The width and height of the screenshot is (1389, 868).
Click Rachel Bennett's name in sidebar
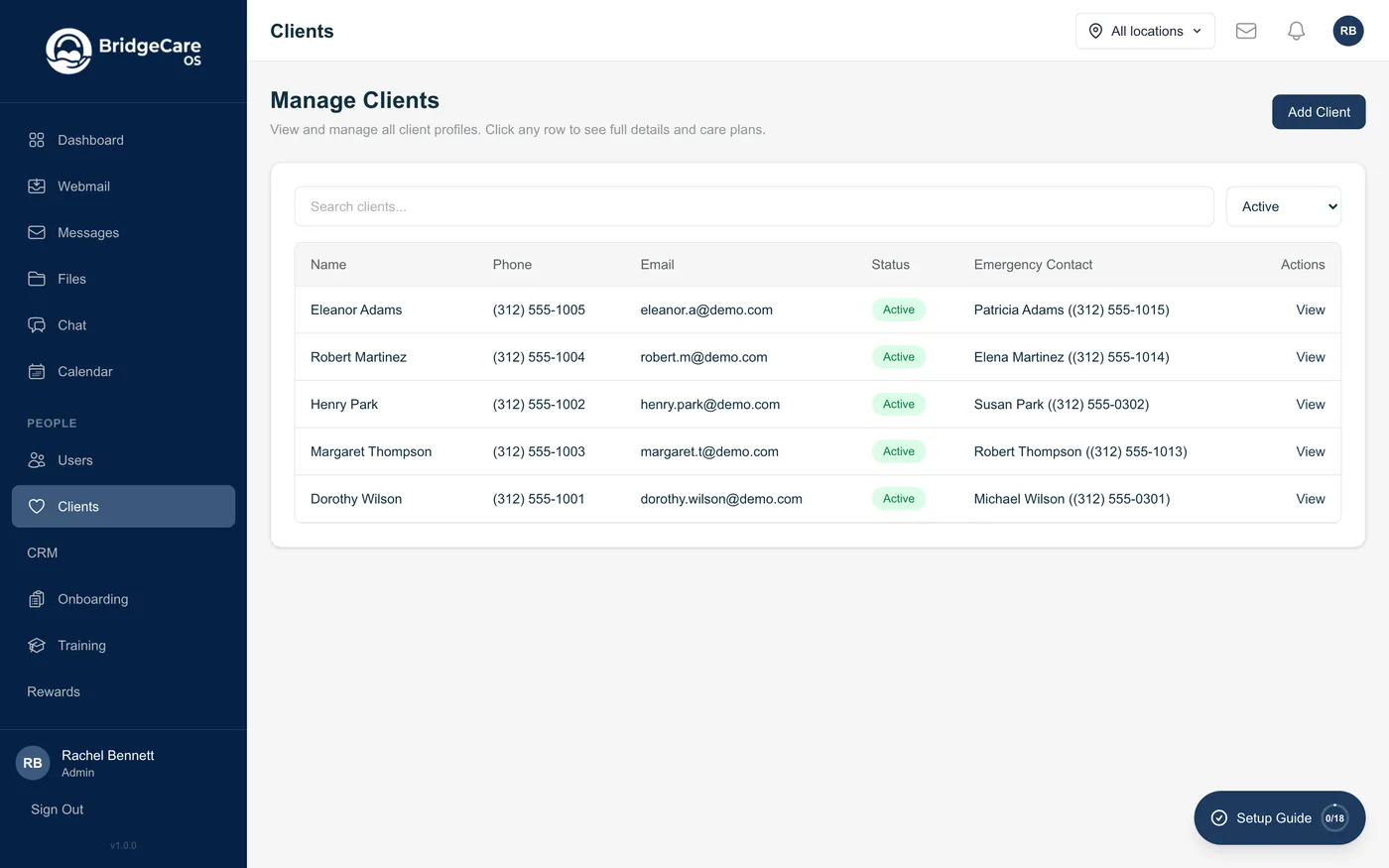click(x=108, y=755)
